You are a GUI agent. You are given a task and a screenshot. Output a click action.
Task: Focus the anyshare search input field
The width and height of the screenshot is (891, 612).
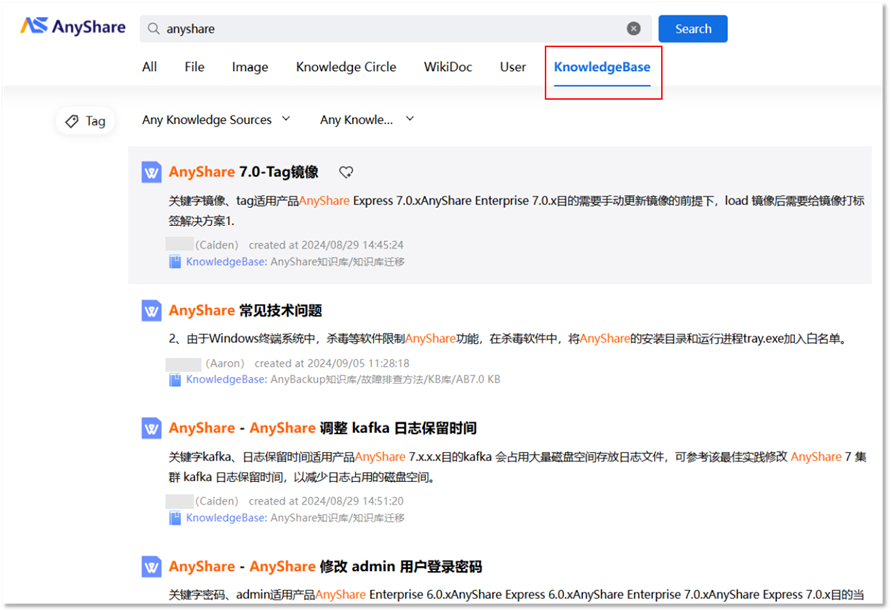click(x=395, y=28)
